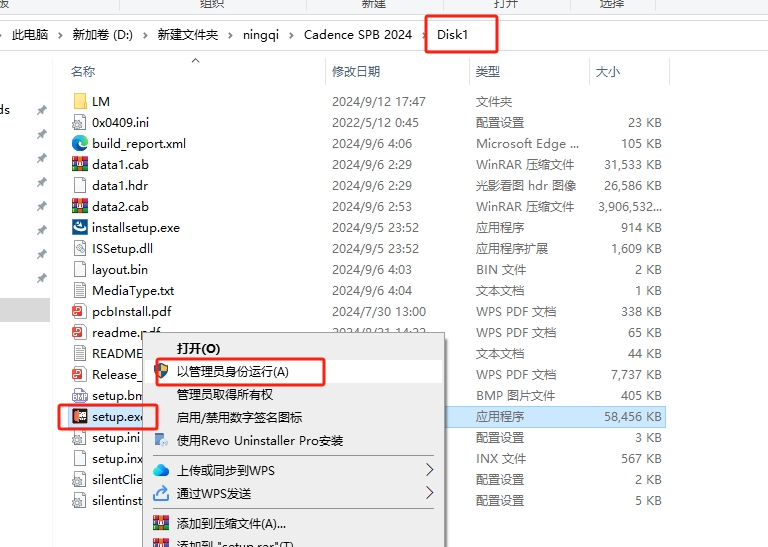Expand breadcrumb chevron after 此电脑
Screen dimensions: 768x547
(x=60, y=35)
